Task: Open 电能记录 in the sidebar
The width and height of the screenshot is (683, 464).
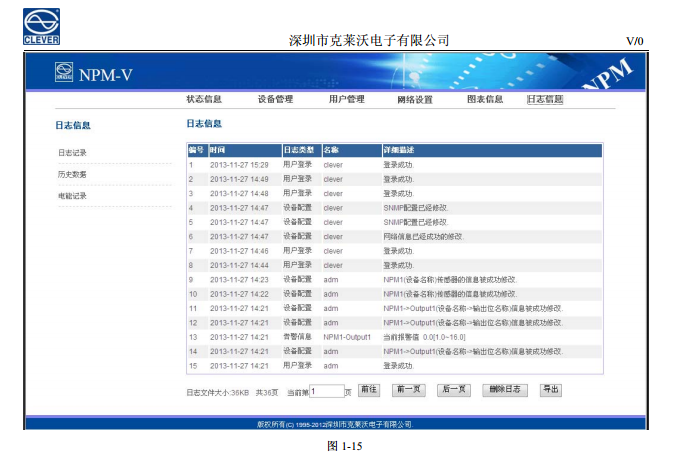Action: 72,196
